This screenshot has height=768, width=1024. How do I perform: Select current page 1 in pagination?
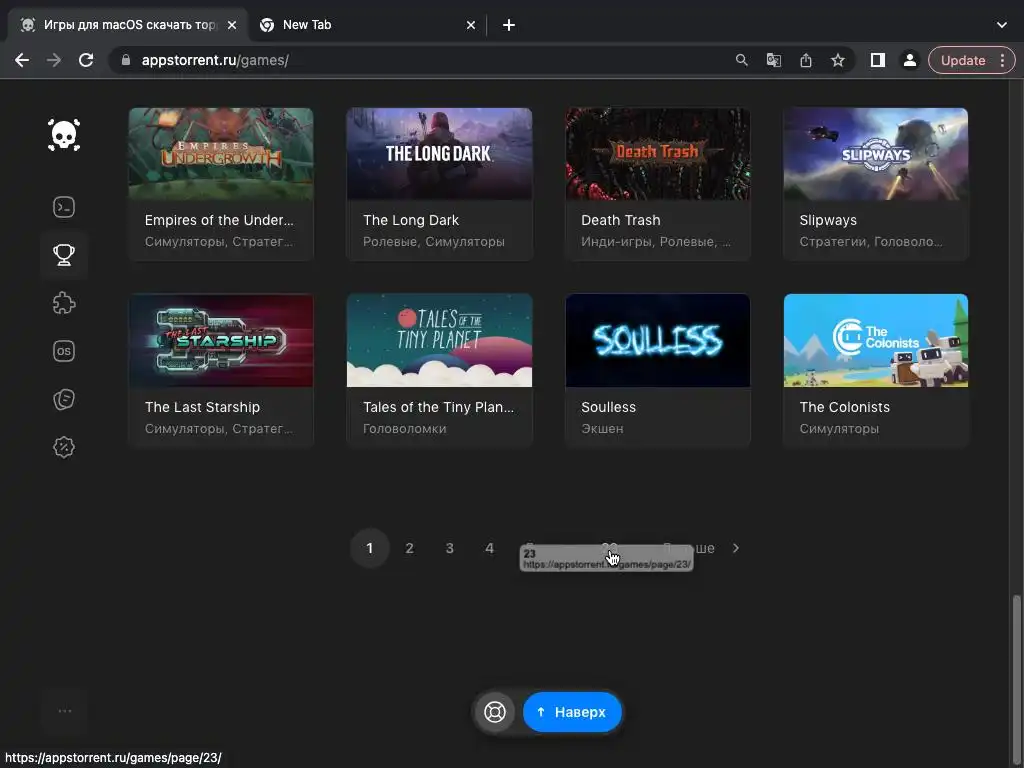370,548
